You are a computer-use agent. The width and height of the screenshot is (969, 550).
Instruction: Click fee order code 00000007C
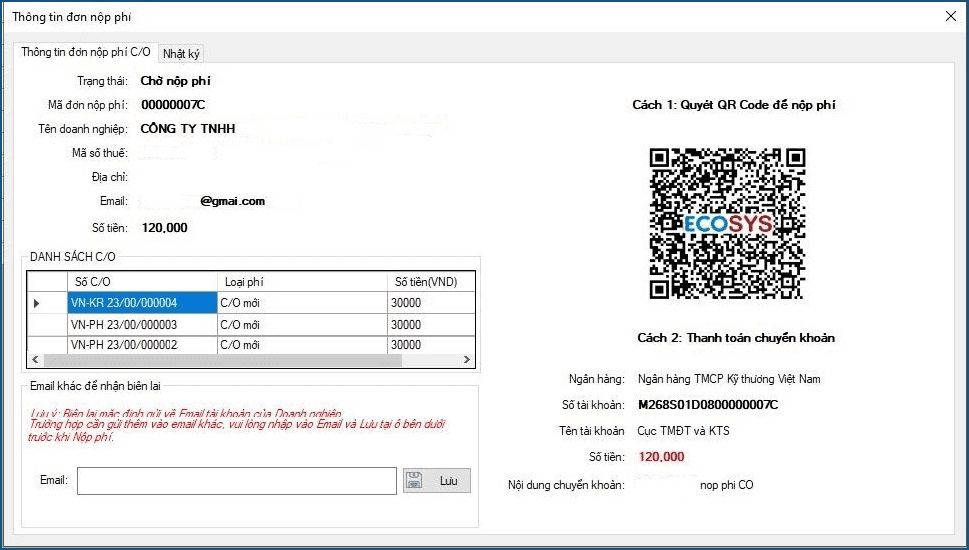173,105
